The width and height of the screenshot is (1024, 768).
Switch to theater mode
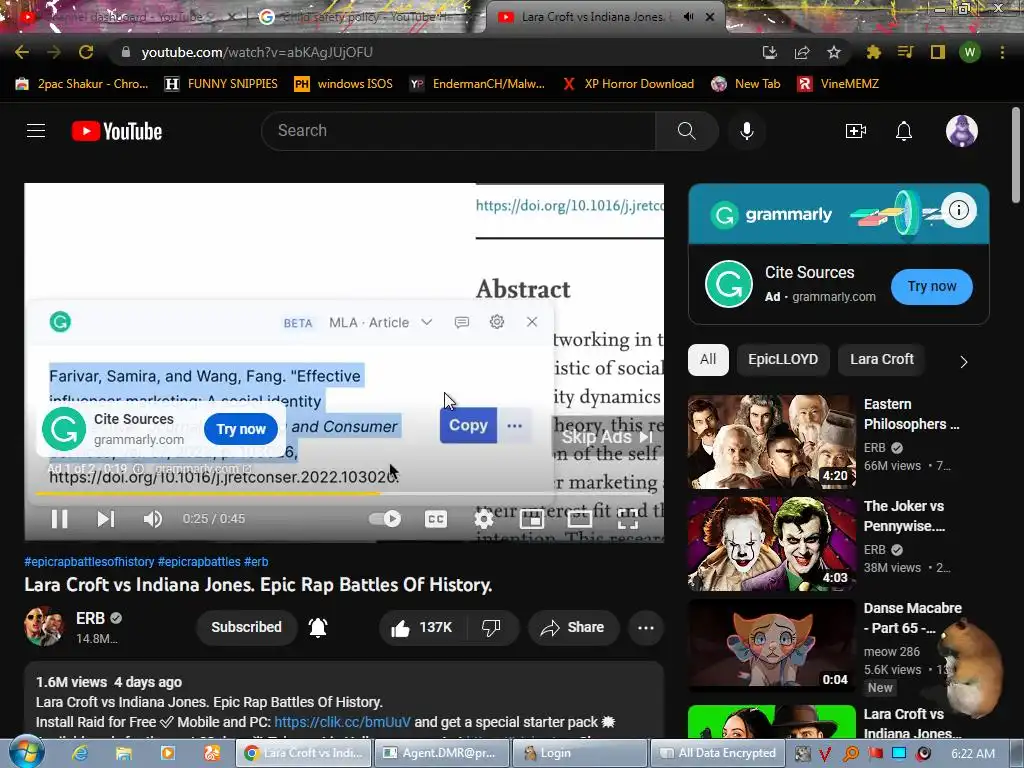[x=580, y=519]
